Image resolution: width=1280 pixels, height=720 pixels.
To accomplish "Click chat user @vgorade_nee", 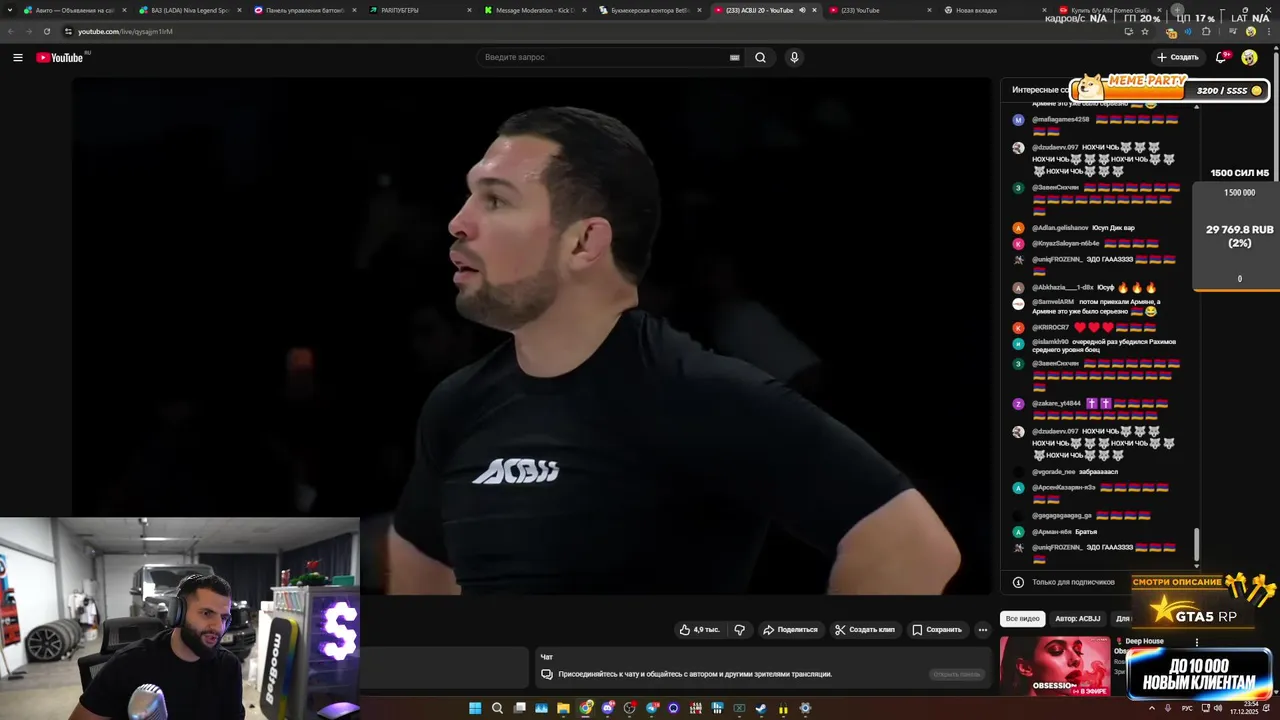I will (1054, 471).
